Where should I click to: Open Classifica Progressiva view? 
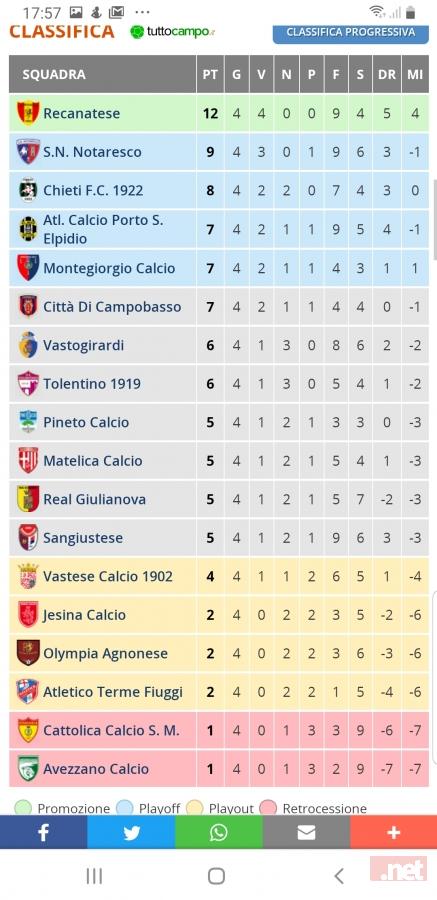[350, 33]
